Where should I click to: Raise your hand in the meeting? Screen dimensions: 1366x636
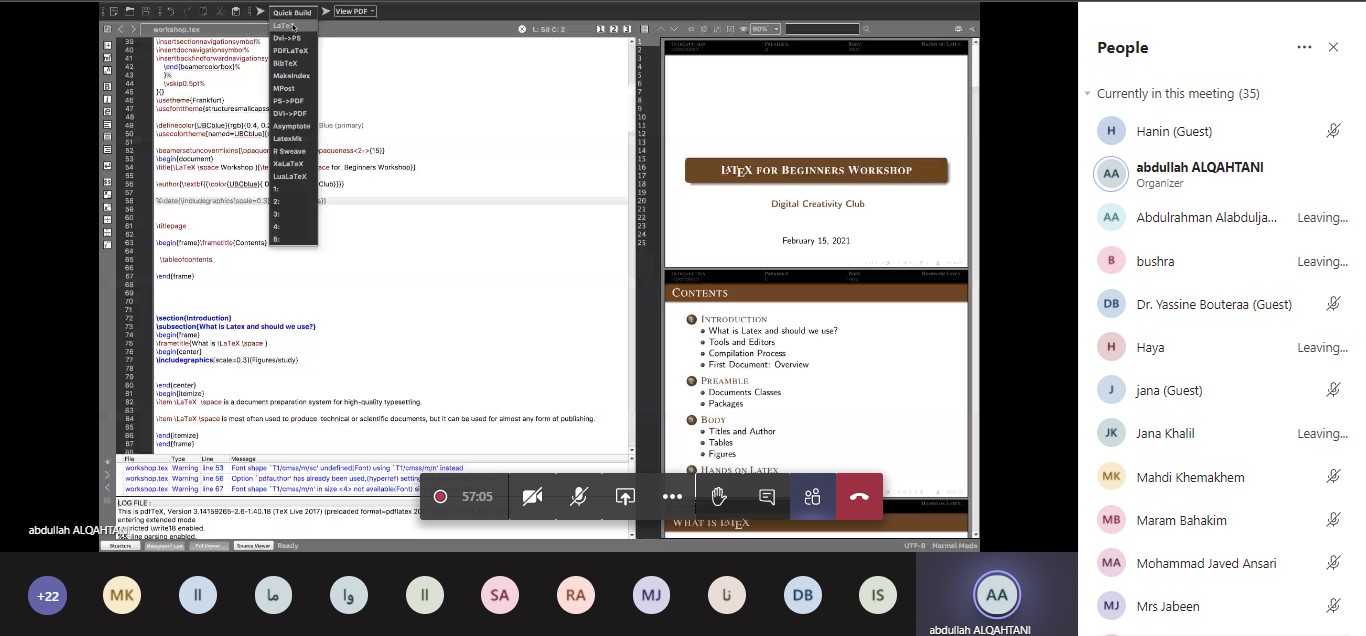718,497
